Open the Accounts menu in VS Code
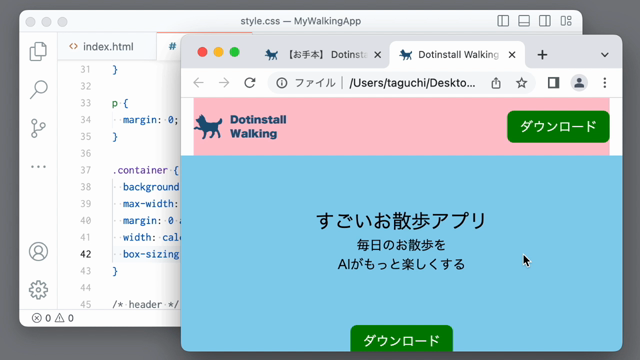This screenshot has width=640, height=360. point(38,251)
